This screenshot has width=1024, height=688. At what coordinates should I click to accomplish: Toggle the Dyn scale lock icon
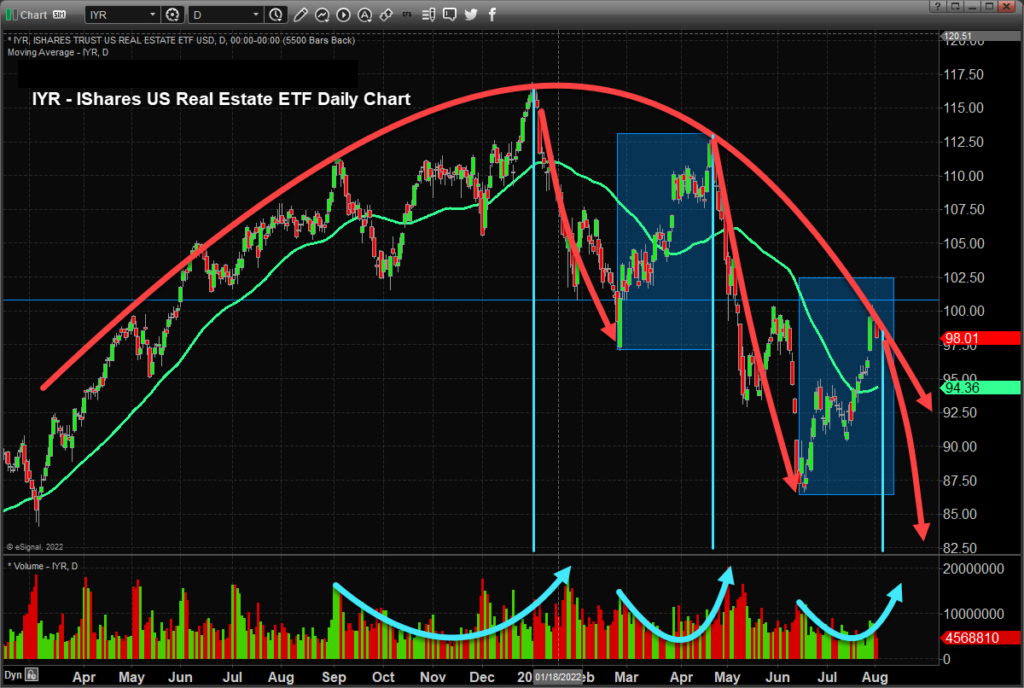31,675
